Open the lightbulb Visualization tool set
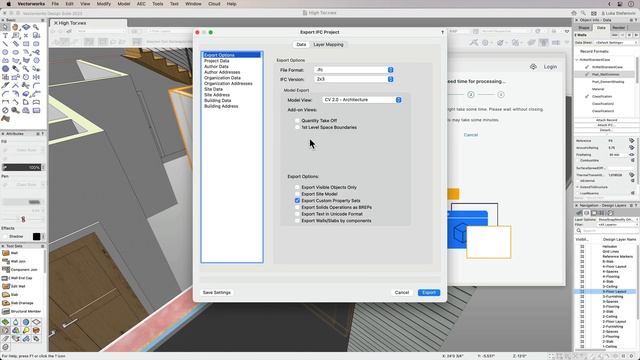This screenshot has height=360, width=640. coord(26,330)
